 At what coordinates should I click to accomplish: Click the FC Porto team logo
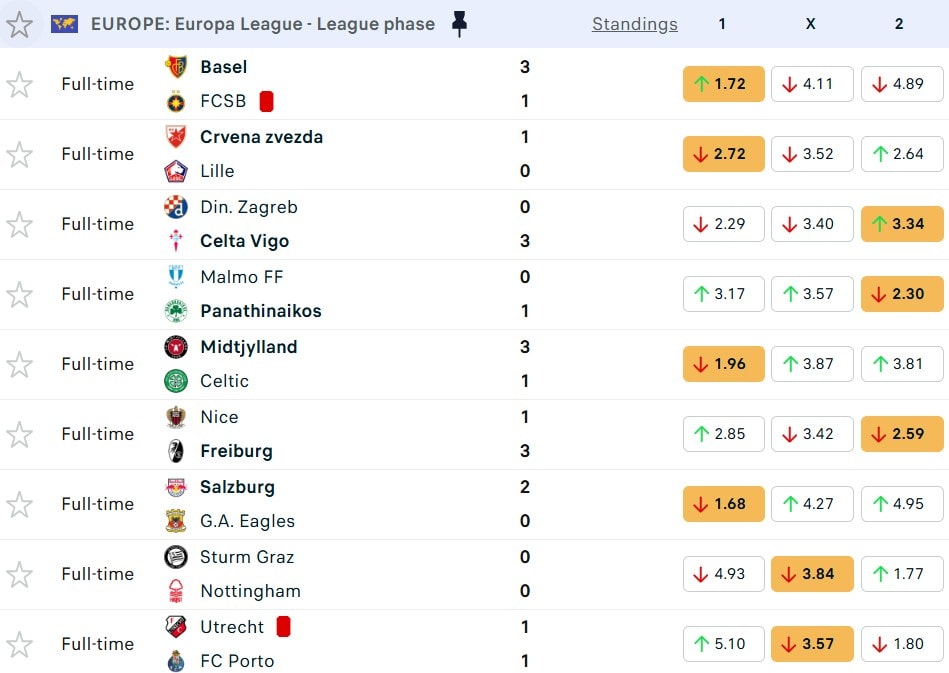[176, 661]
